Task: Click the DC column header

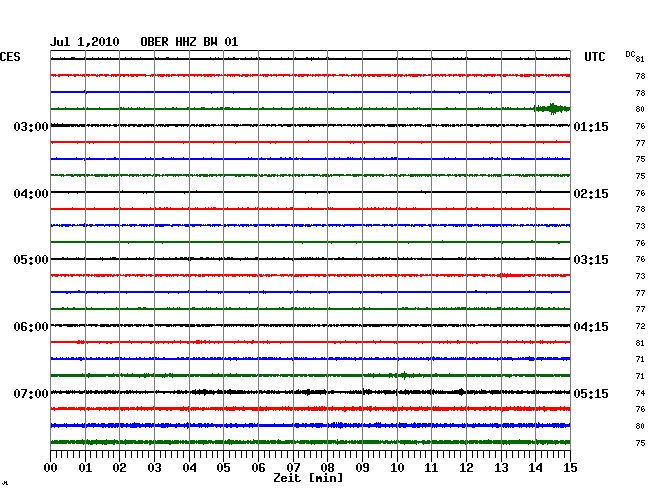Action: 630,54
